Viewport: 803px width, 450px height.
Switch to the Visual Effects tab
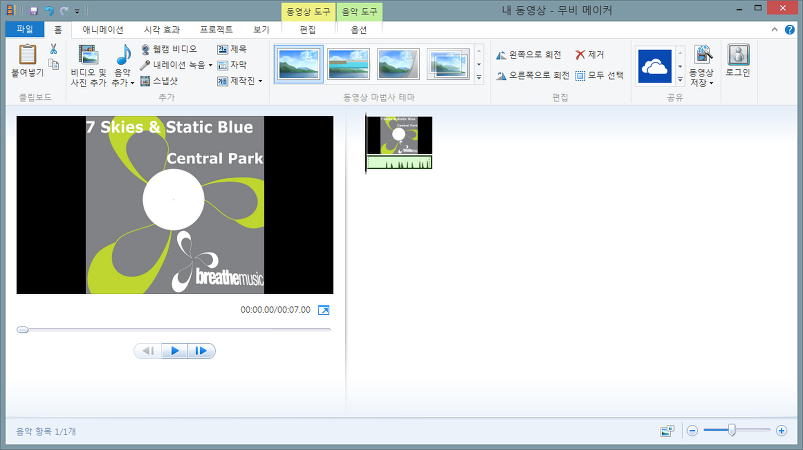click(162, 30)
